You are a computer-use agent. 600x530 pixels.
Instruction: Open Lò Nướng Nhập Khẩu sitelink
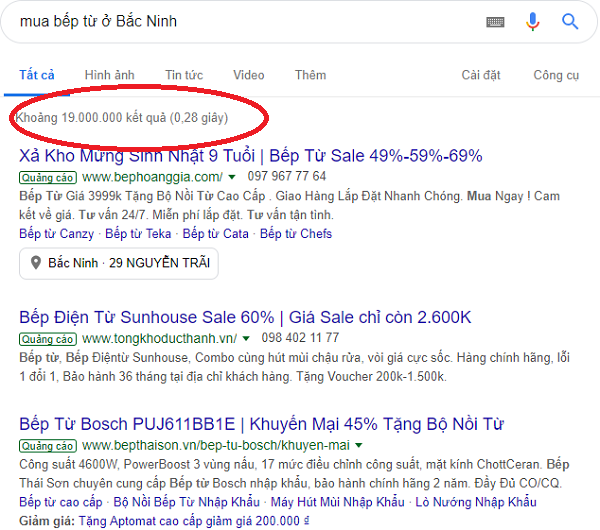(x=476, y=502)
